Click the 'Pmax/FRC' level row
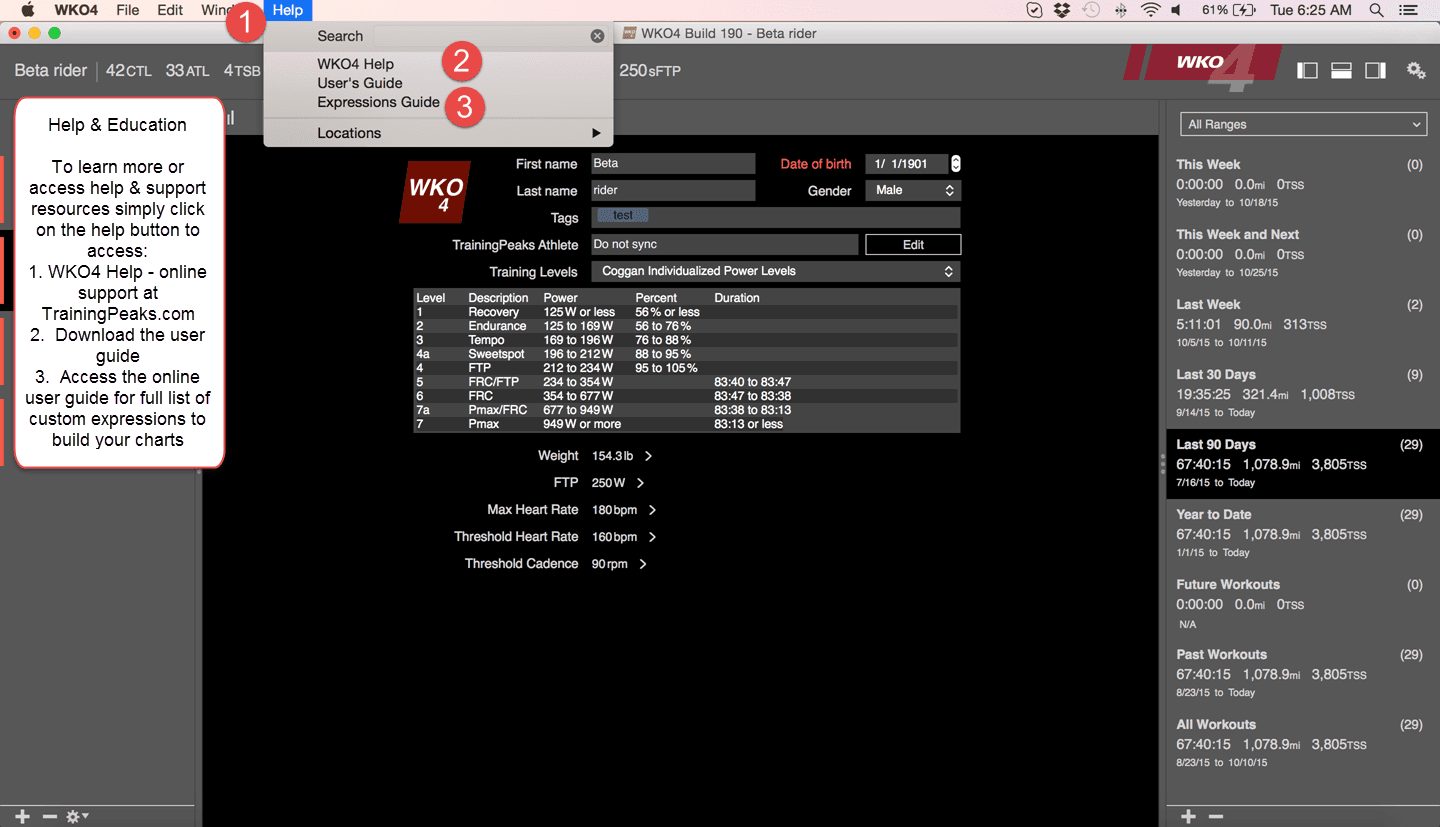This screenshot has width=1440, height=827. [x=686, y=410]
